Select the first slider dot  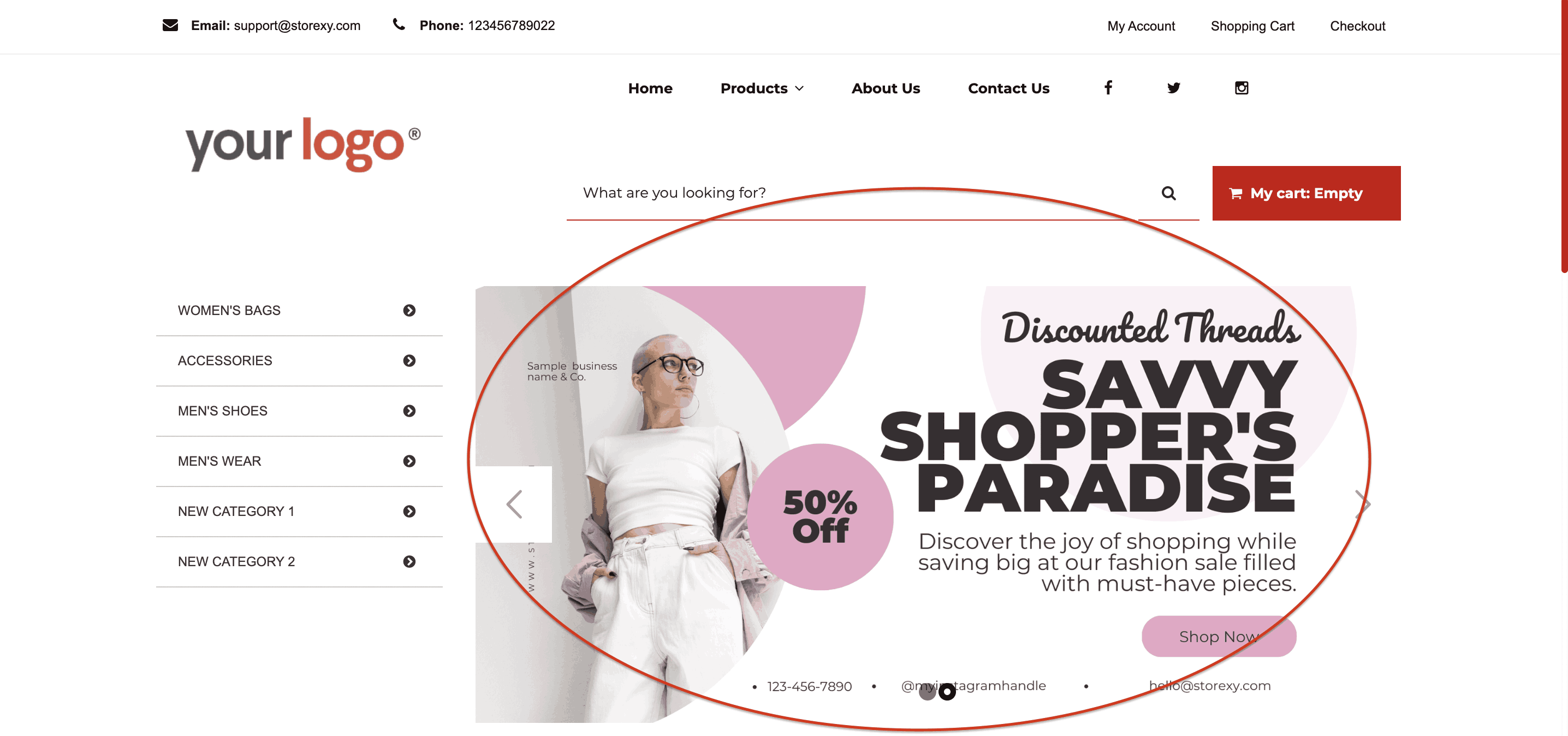pos(927,692)
